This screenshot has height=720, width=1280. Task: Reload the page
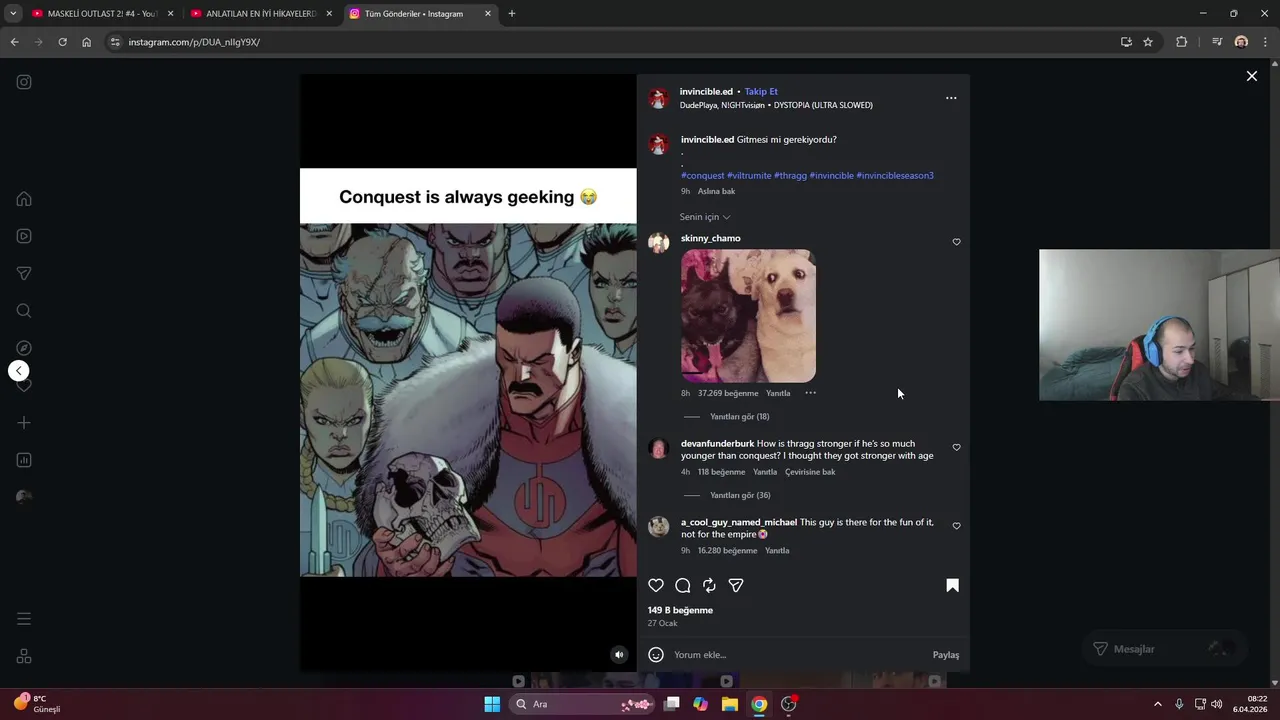[62, 42]
